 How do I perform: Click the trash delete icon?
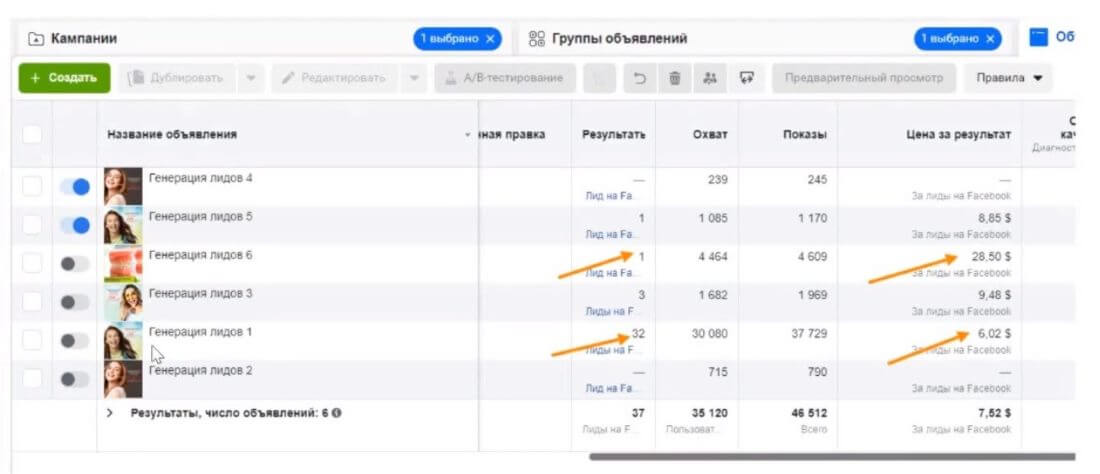click(x=675, y=78)
